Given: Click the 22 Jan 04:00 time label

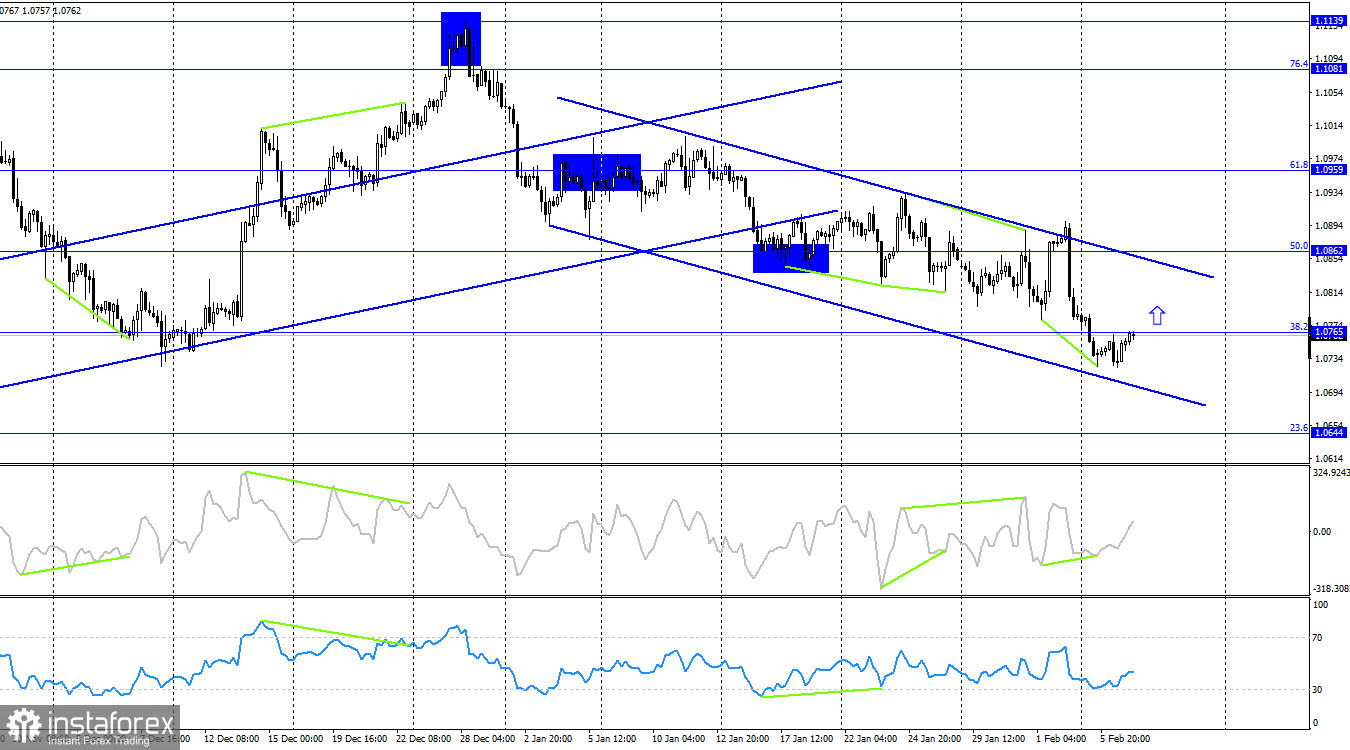Looking at the screenshot, I should 871,740.
